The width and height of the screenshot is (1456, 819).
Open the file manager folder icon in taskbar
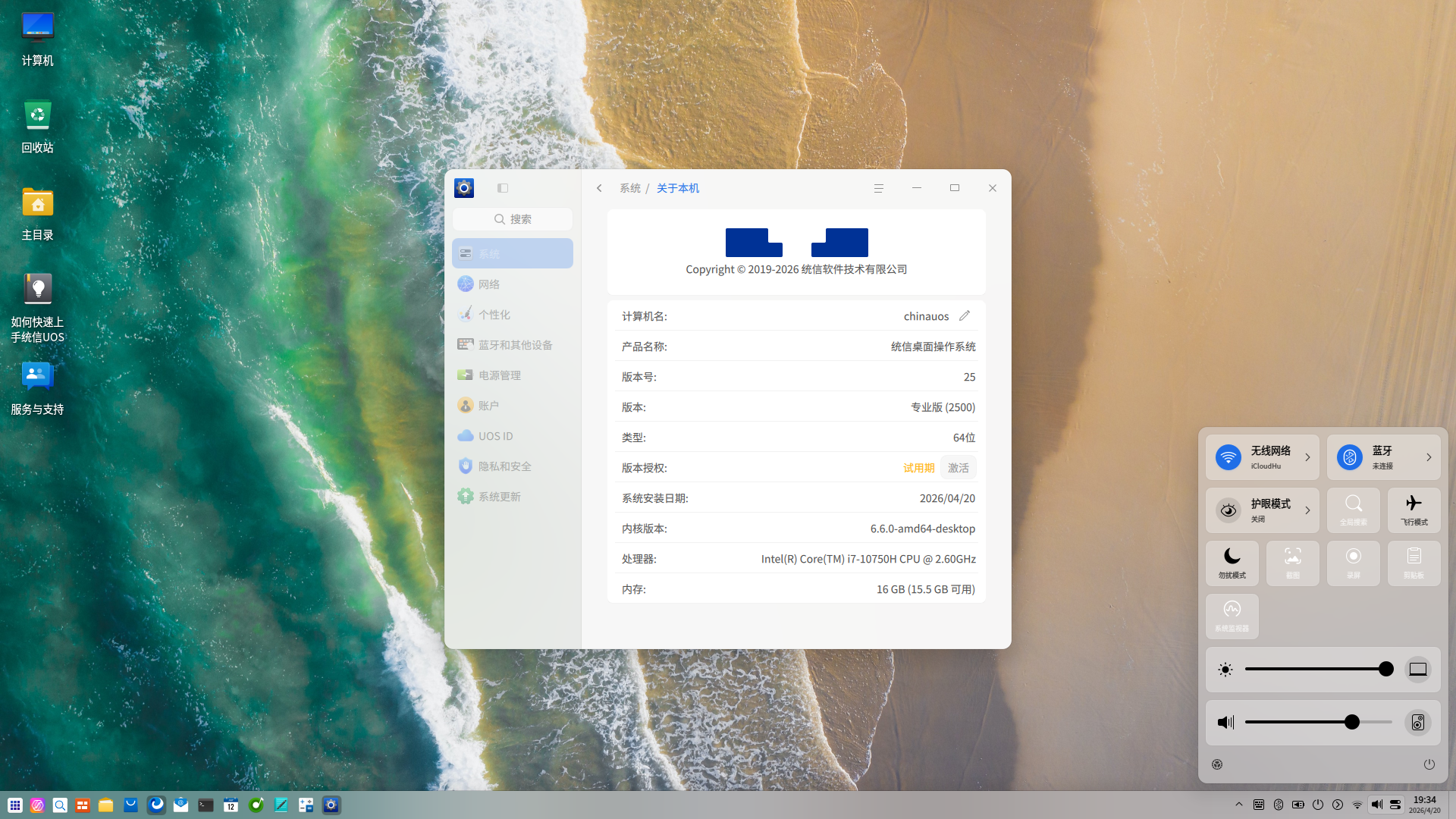click(105, 805)
